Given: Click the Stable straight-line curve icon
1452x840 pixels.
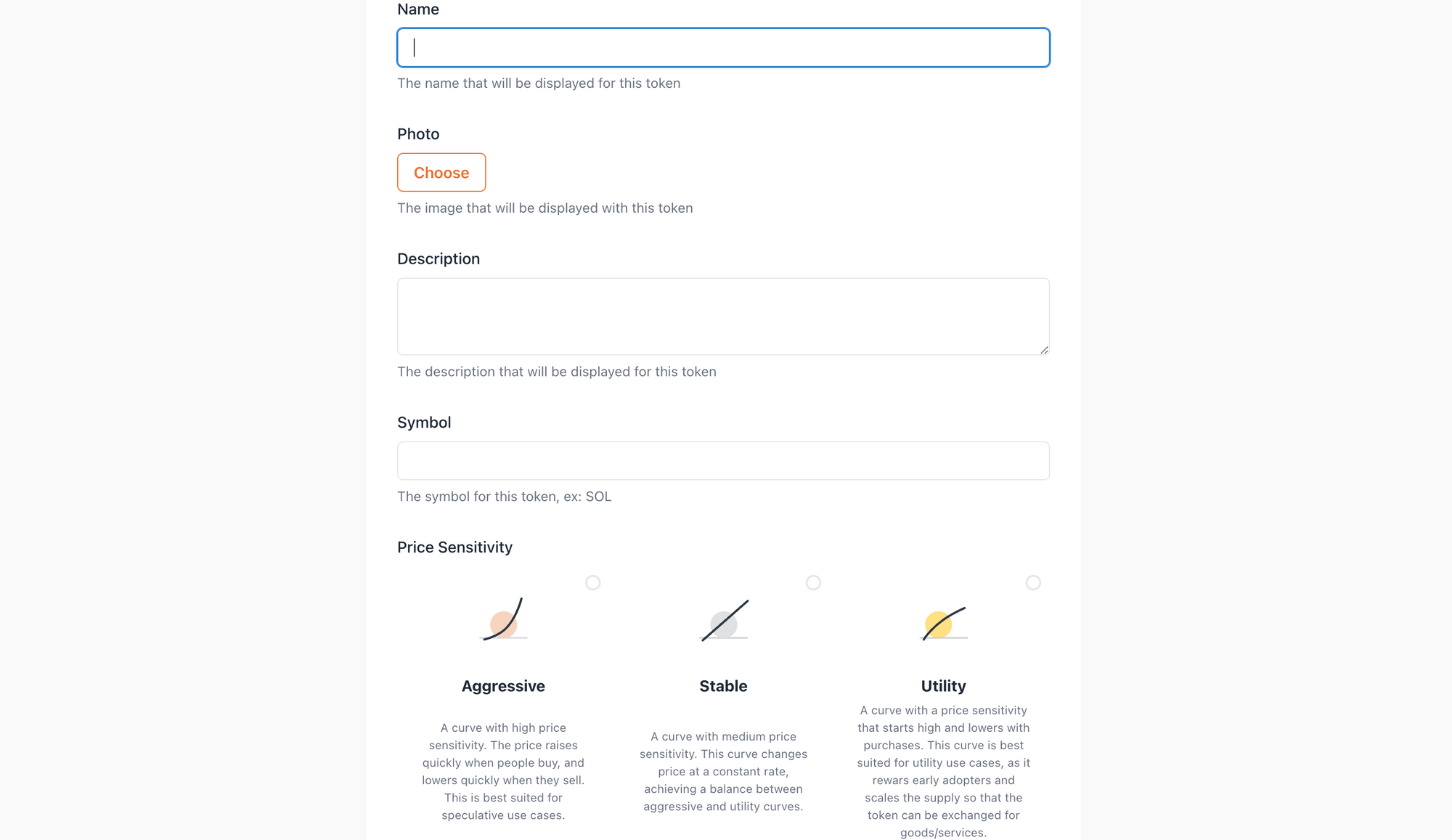Looking at the screenshot, I should [723, 621].
